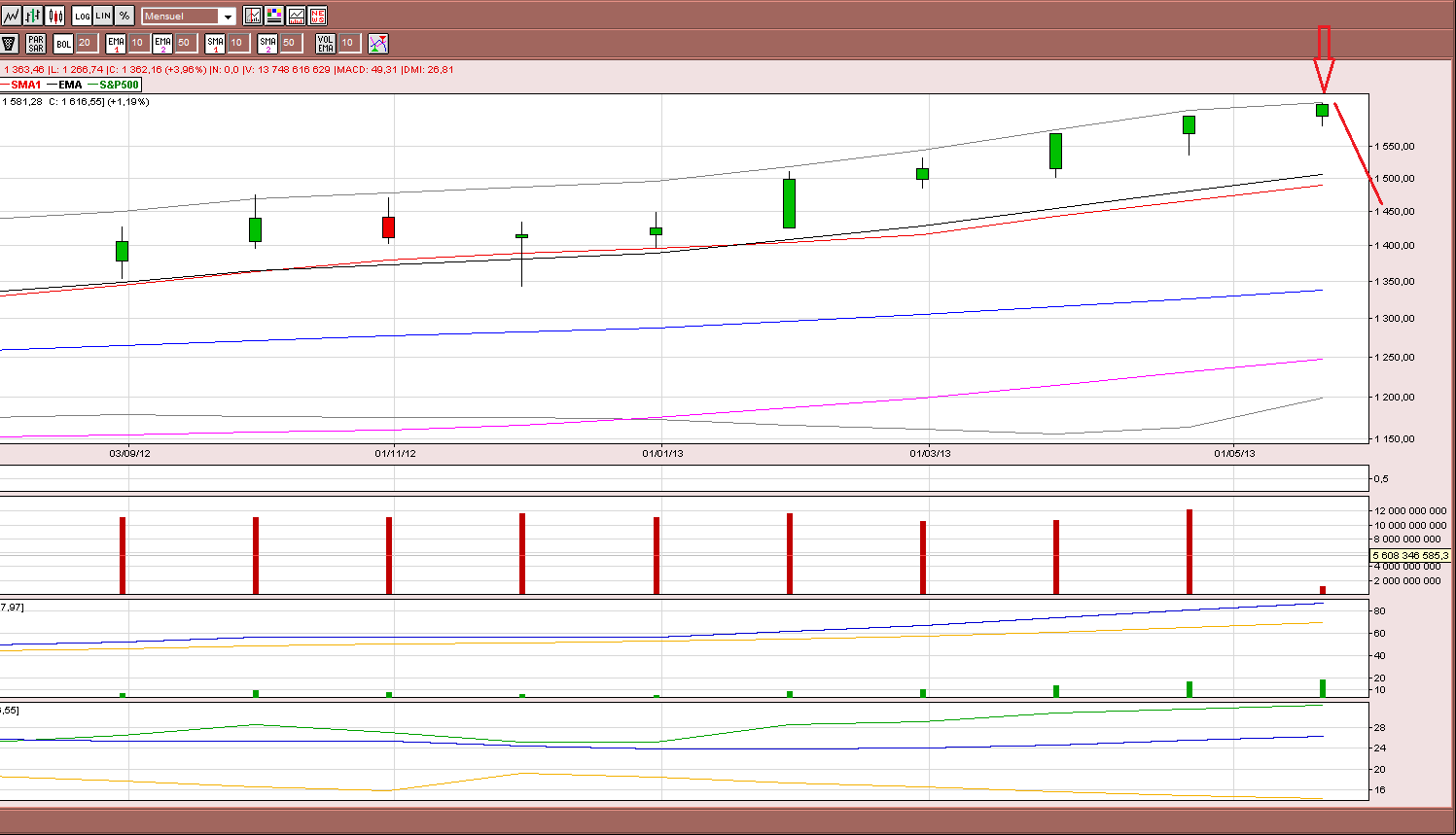Screen dimensions: 1456x835
Task: Switch to line chart display
Action: point(12,16)
